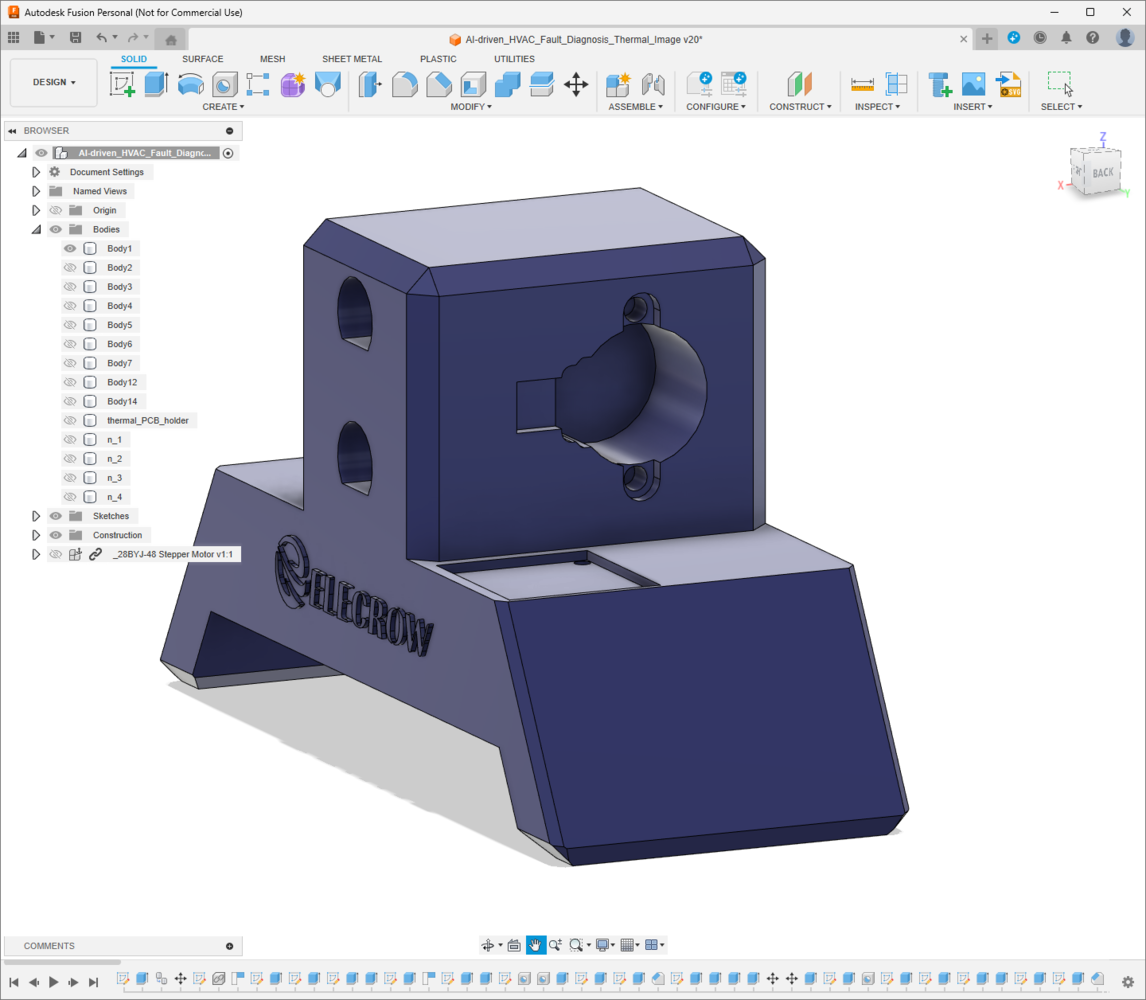Choose the Extrude tool in Create
Viewport: 1146px width, 1000px height.
click(x=156, y=84)
